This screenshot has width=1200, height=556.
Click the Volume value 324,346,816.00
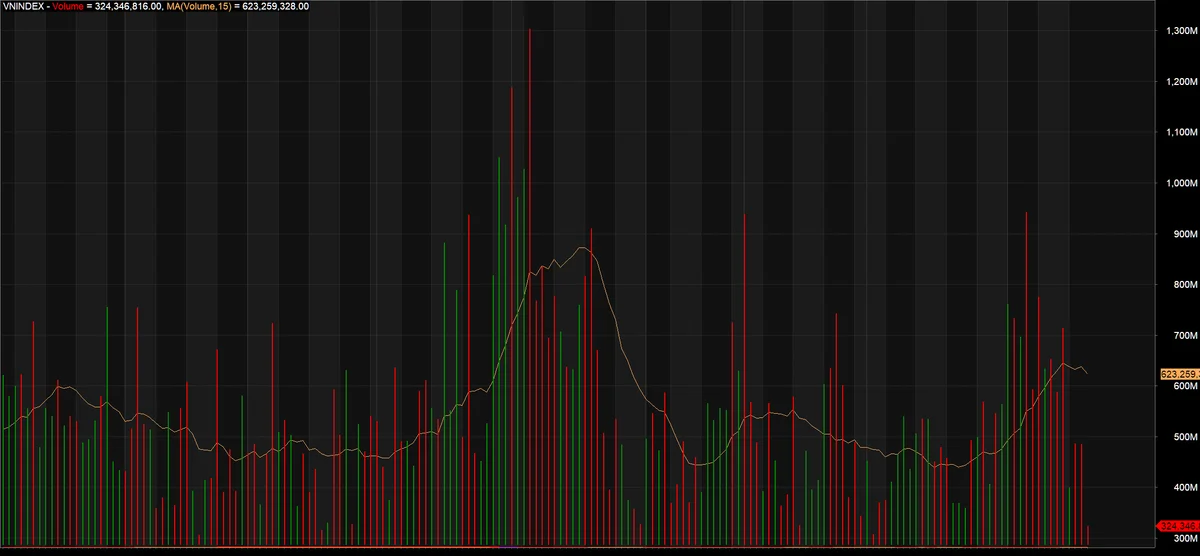(126, 6)
